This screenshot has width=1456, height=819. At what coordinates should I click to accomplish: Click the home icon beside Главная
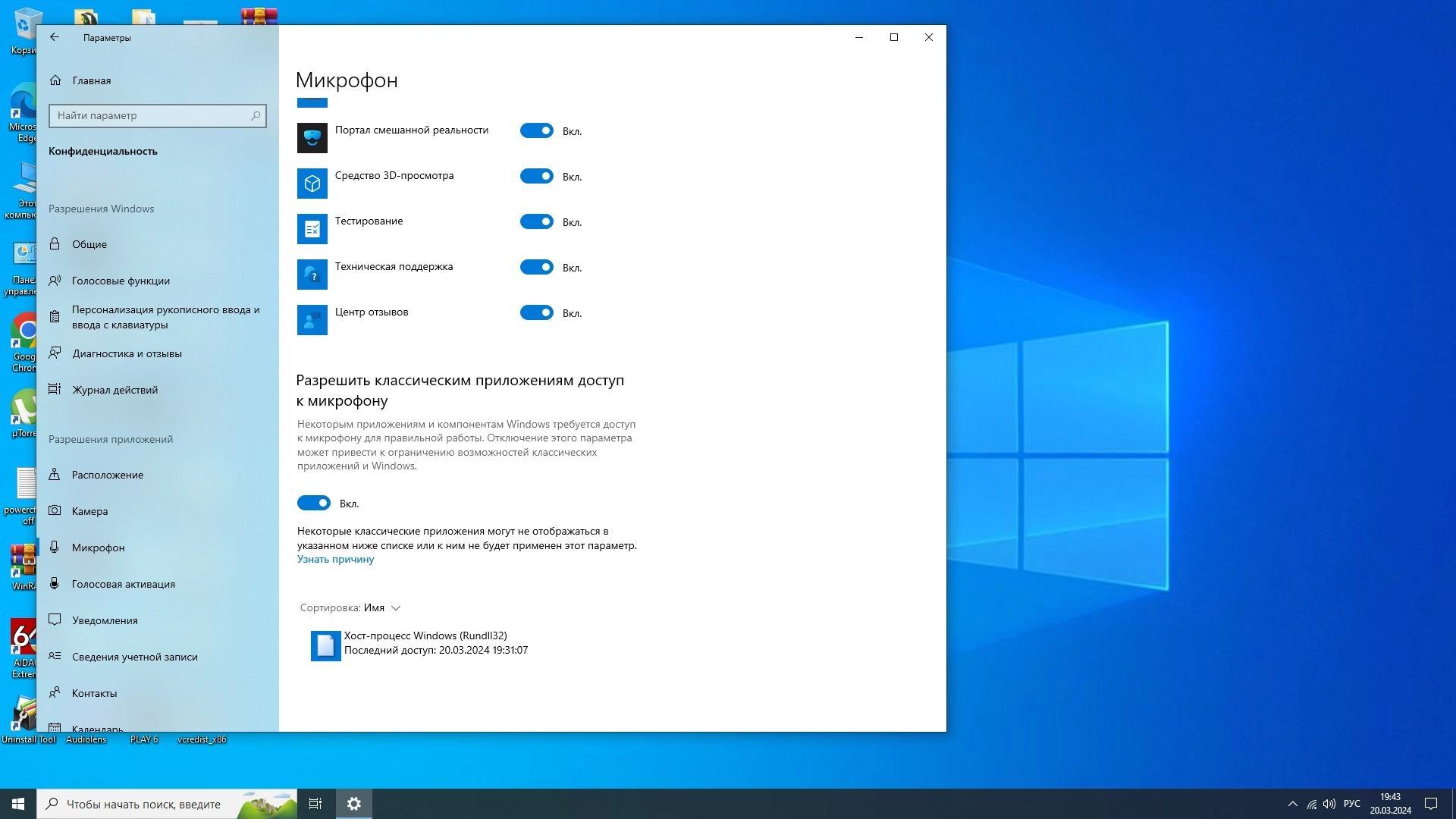55,80
